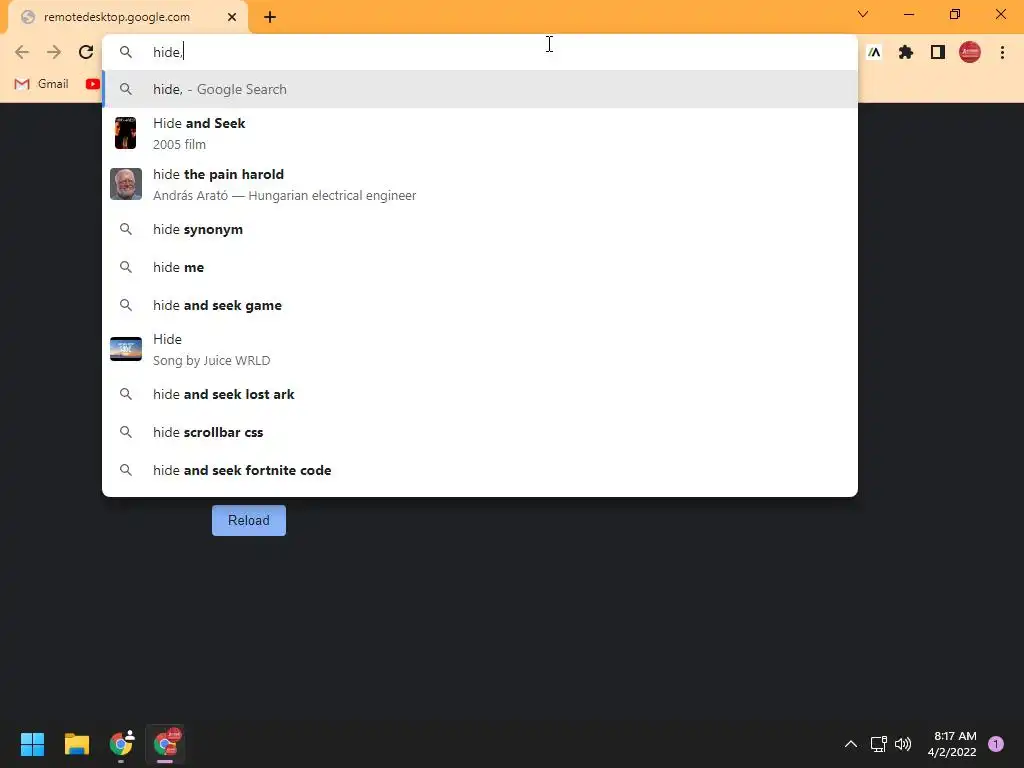The width and height of the screenshot is (1024, 768).
Task: Open the volume speaker tray icon
Action: click(x=903, y=744)
